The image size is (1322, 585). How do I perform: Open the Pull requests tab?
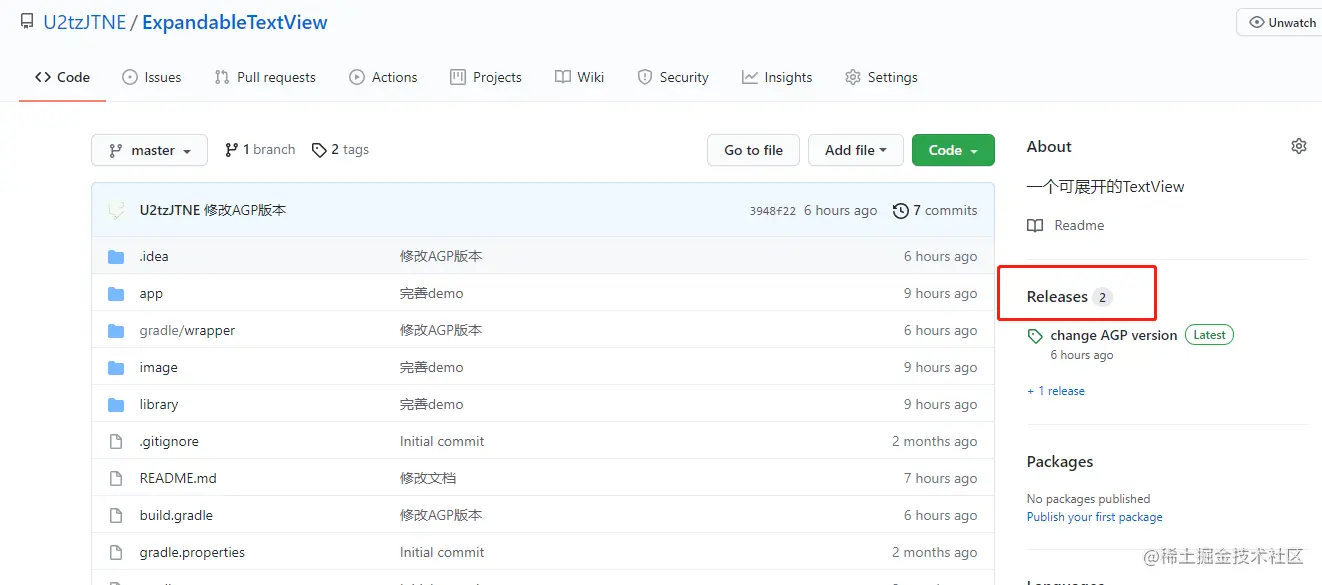[265, 77]
